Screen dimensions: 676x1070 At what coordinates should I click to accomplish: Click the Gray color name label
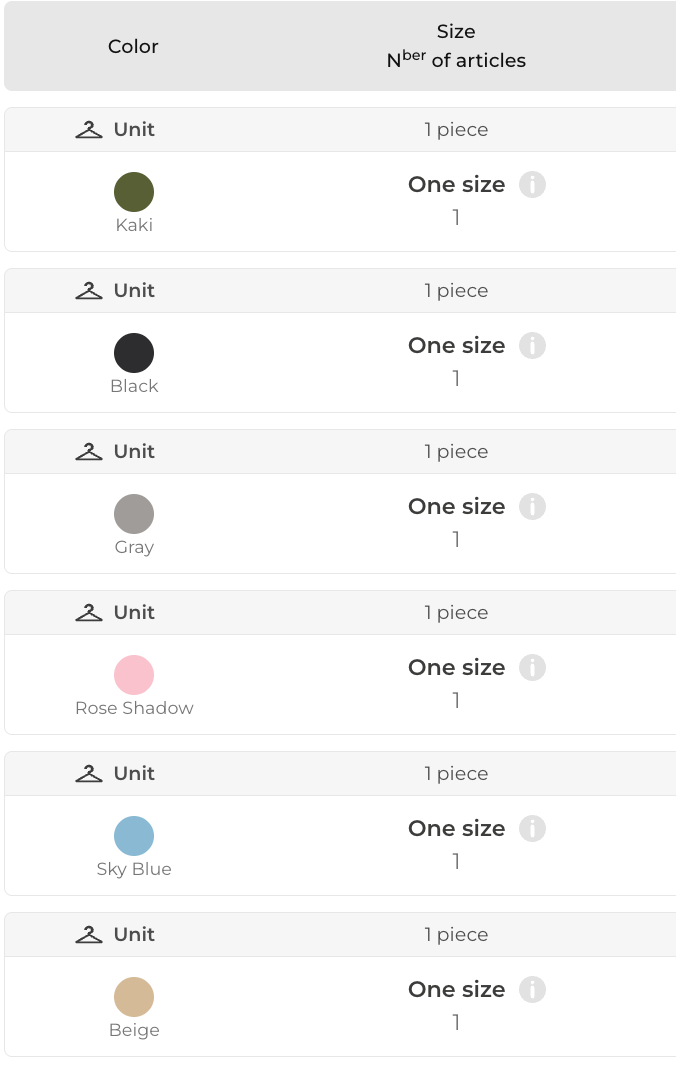[134, 547]
